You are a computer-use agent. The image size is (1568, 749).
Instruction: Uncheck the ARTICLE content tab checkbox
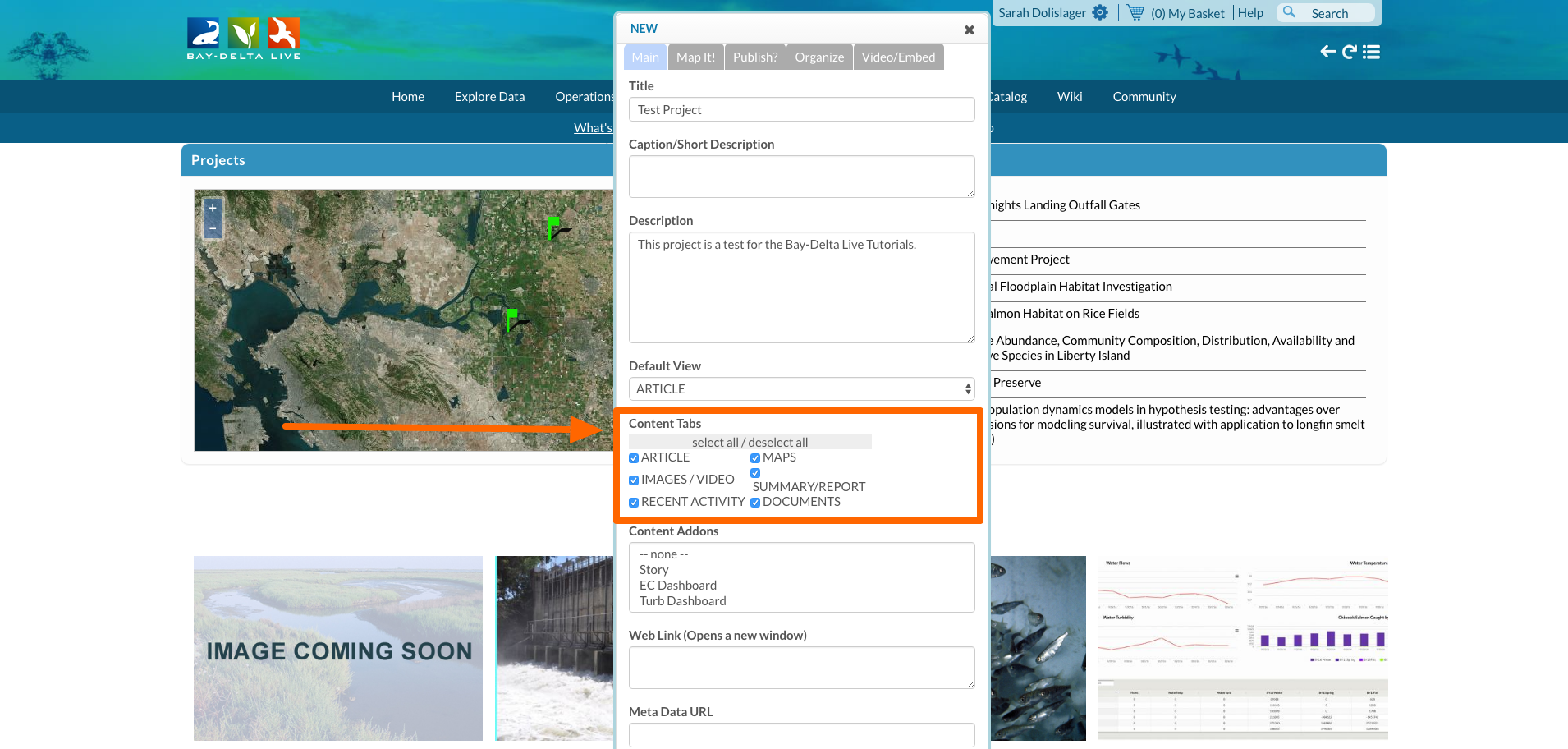pos(634,458)
